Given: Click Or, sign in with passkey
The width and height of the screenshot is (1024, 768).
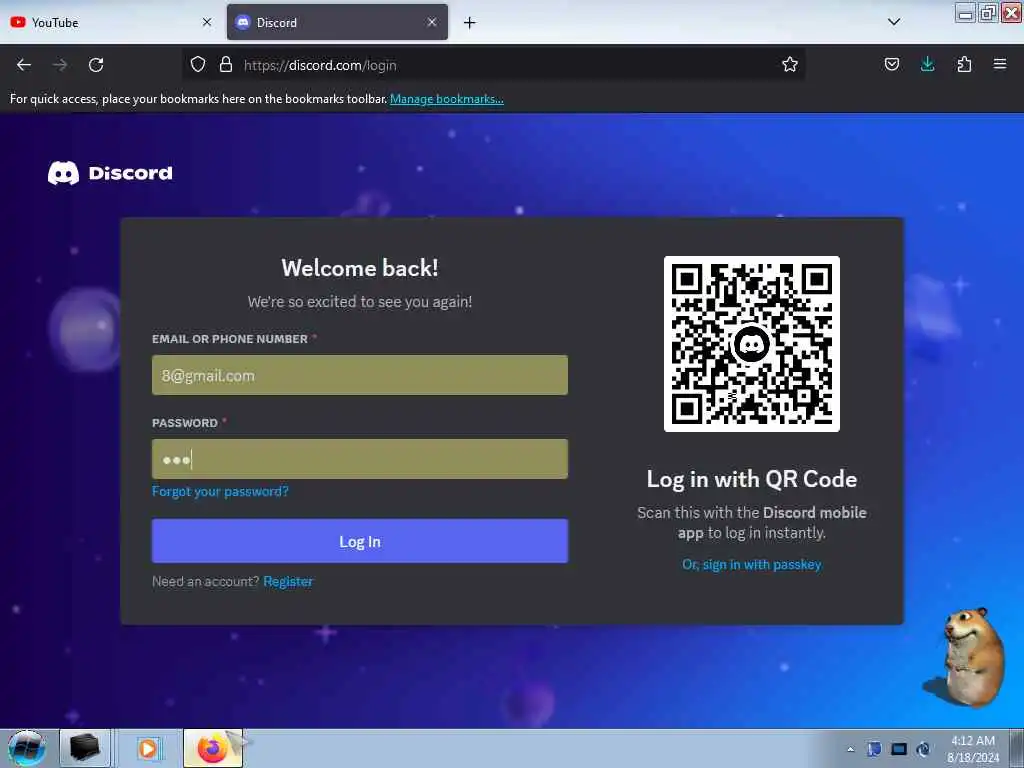Looking at the screenshot, I should 752,564.
